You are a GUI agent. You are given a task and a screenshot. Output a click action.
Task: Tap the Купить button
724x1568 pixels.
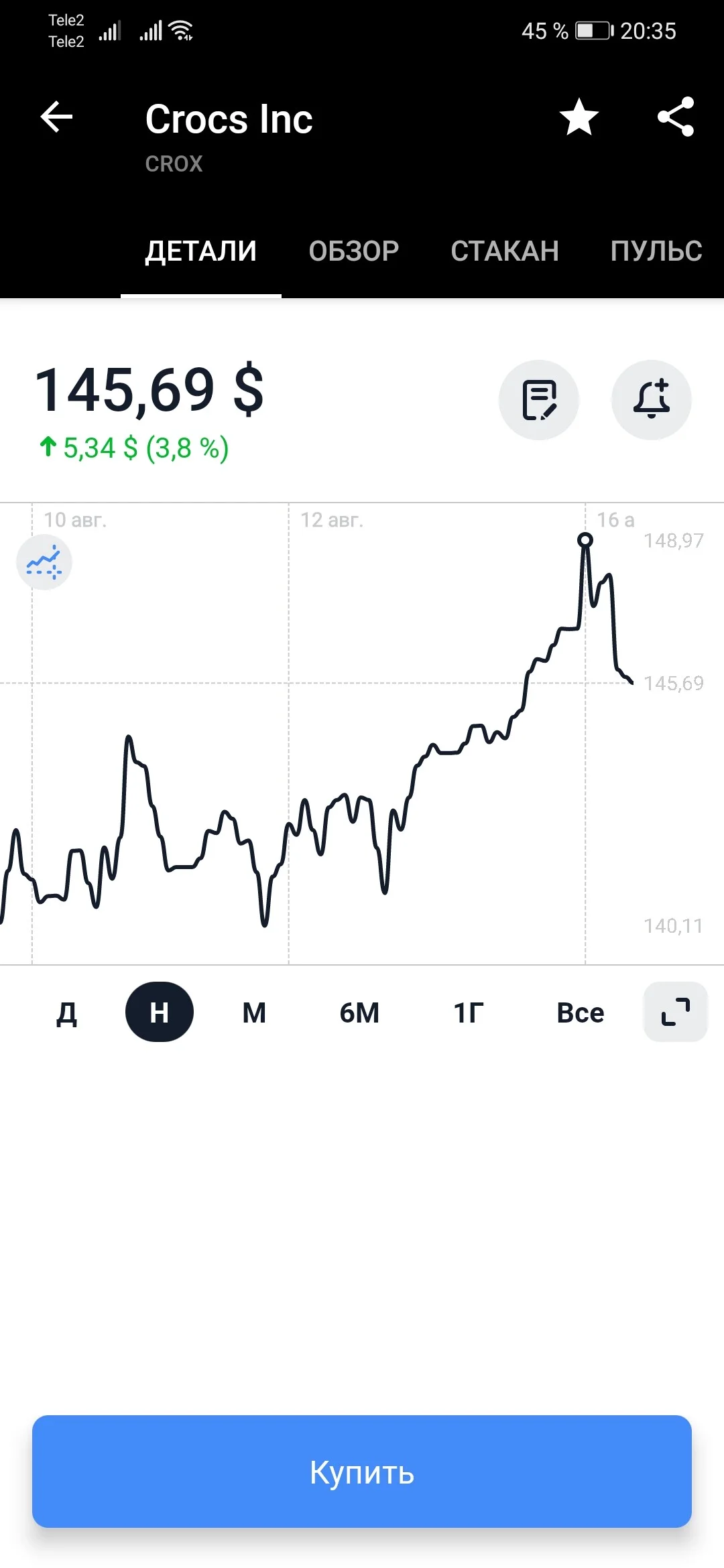362,1472
